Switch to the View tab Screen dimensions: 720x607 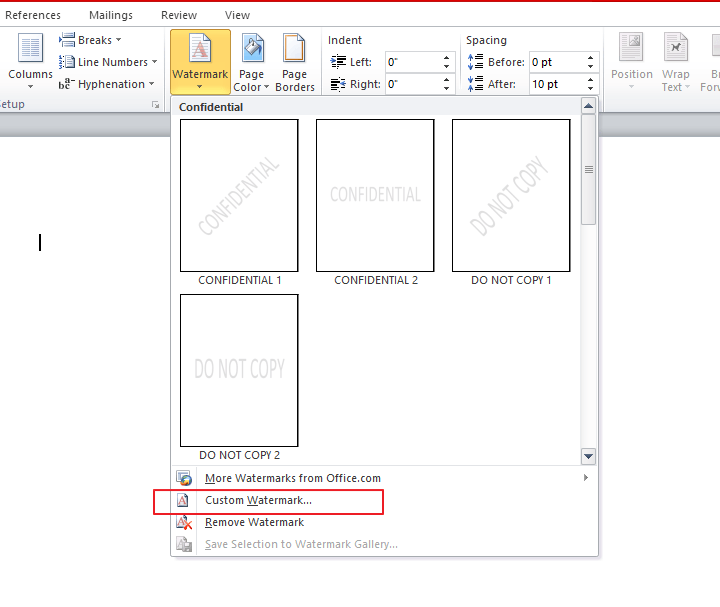click(x=237, y=15)
